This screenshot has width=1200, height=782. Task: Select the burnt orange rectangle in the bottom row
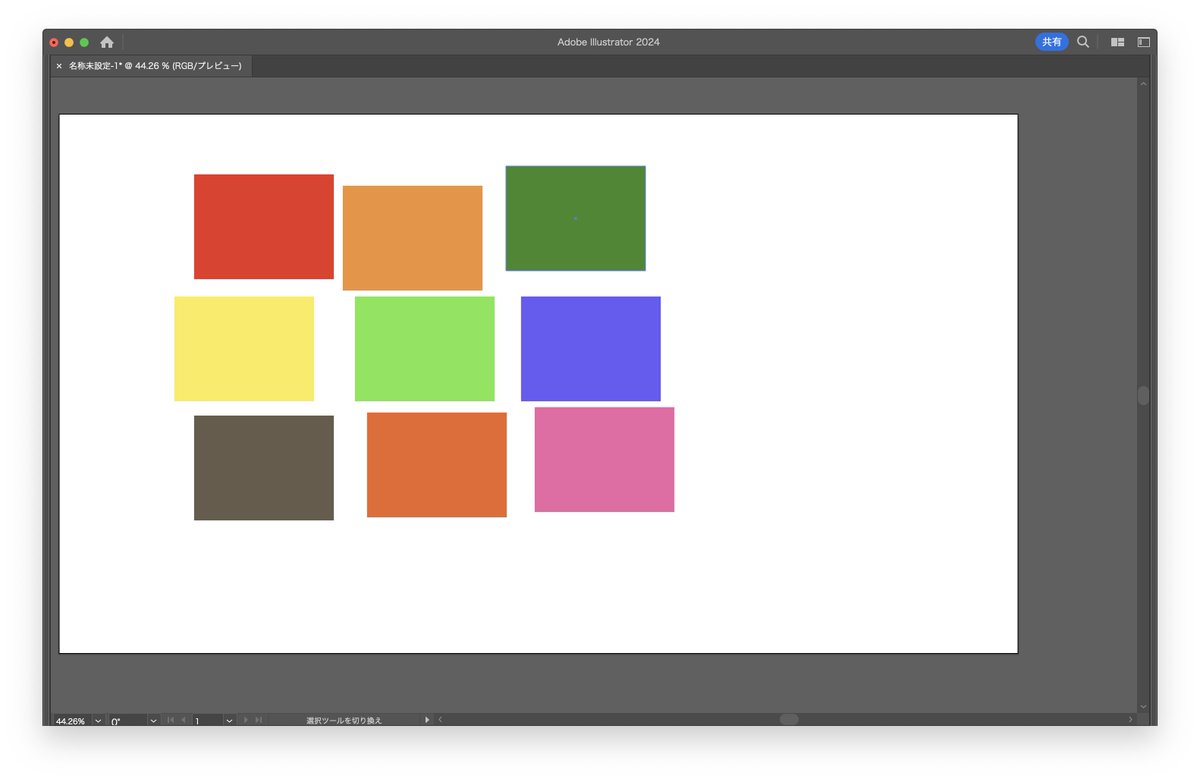click(437, 465)
